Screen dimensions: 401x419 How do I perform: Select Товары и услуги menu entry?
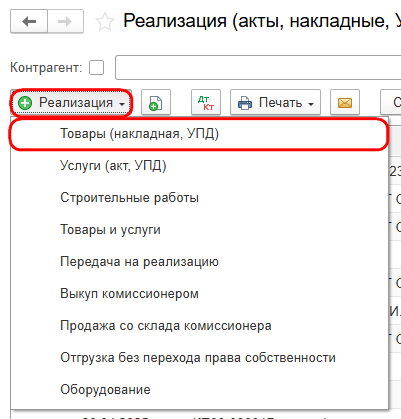pyautogui.click(x=199, y=230)
